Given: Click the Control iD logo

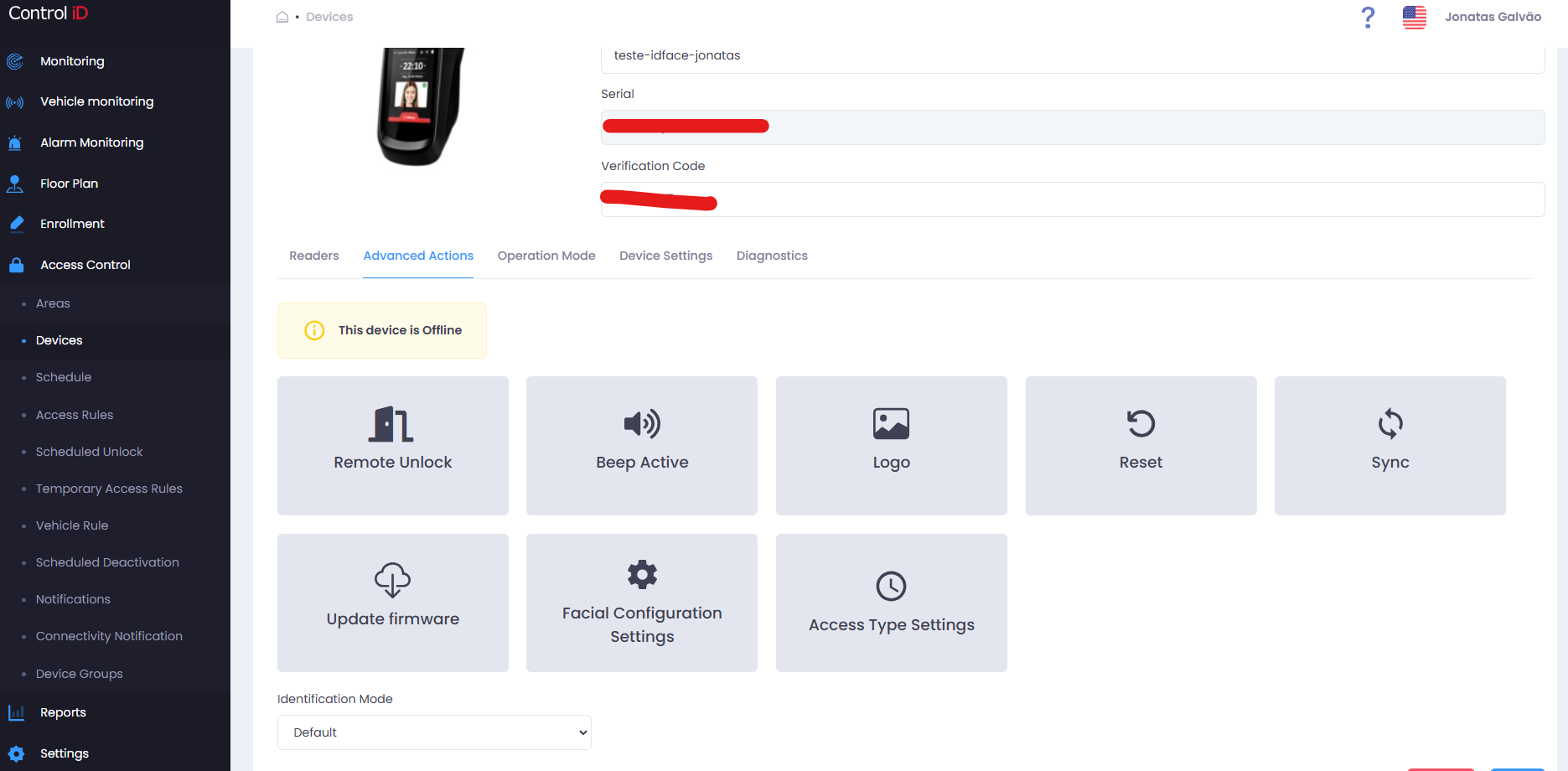Looking at the screenshot, I should [x=48, y=13].
